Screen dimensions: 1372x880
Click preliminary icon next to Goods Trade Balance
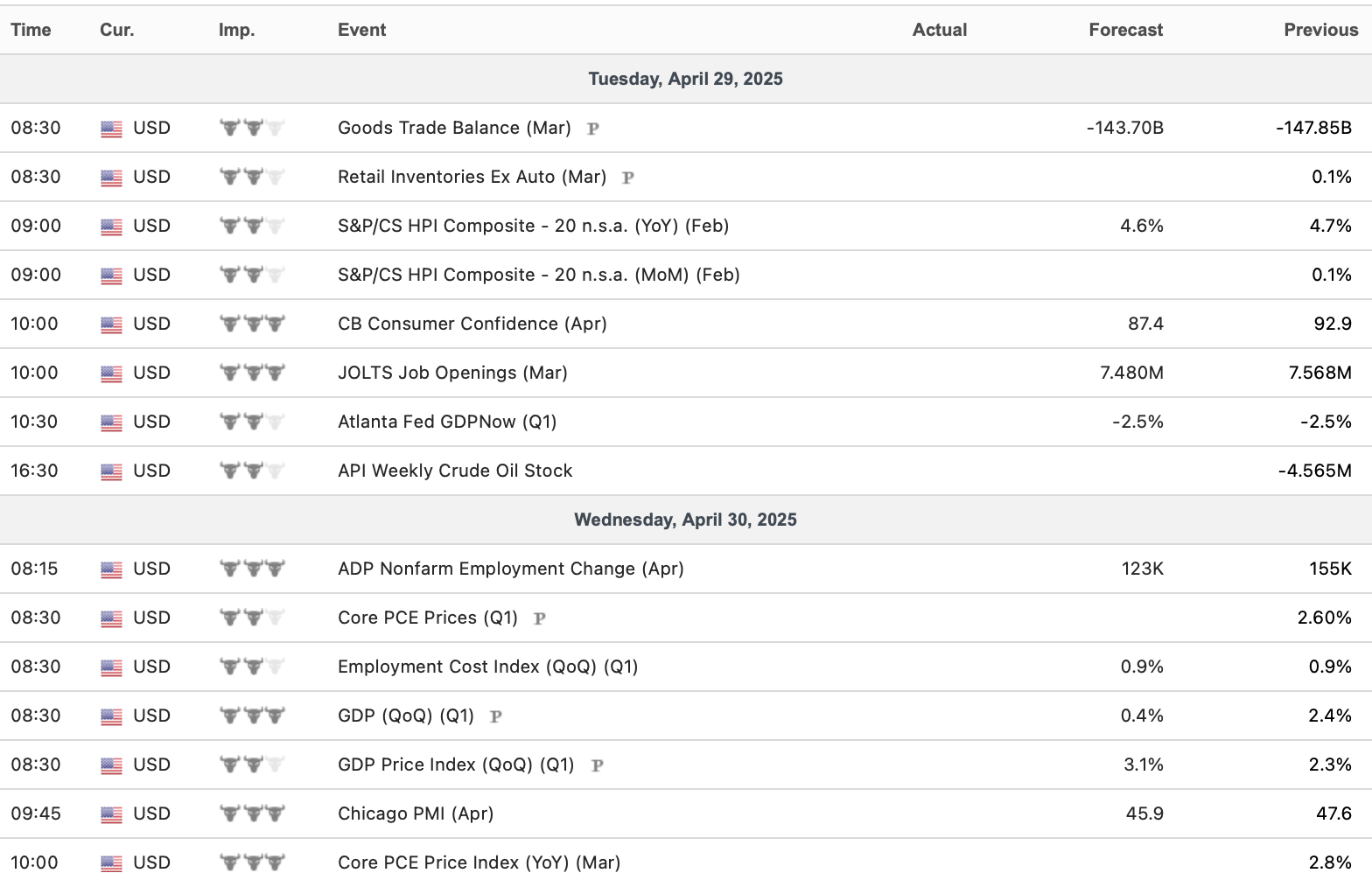click(x=593, y=129)
